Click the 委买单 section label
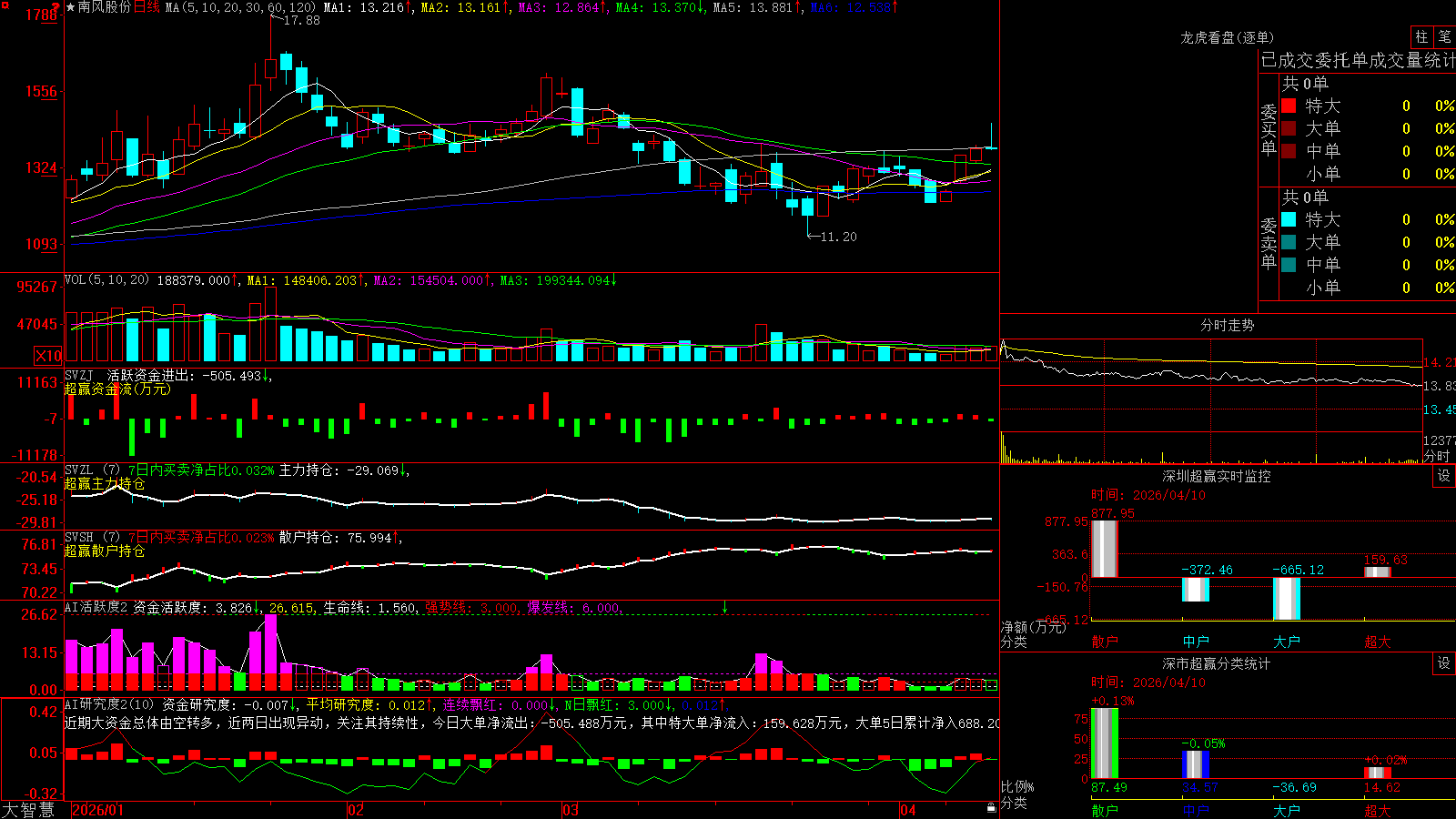The image size is (1456, 819). [x=1269, y=129]
